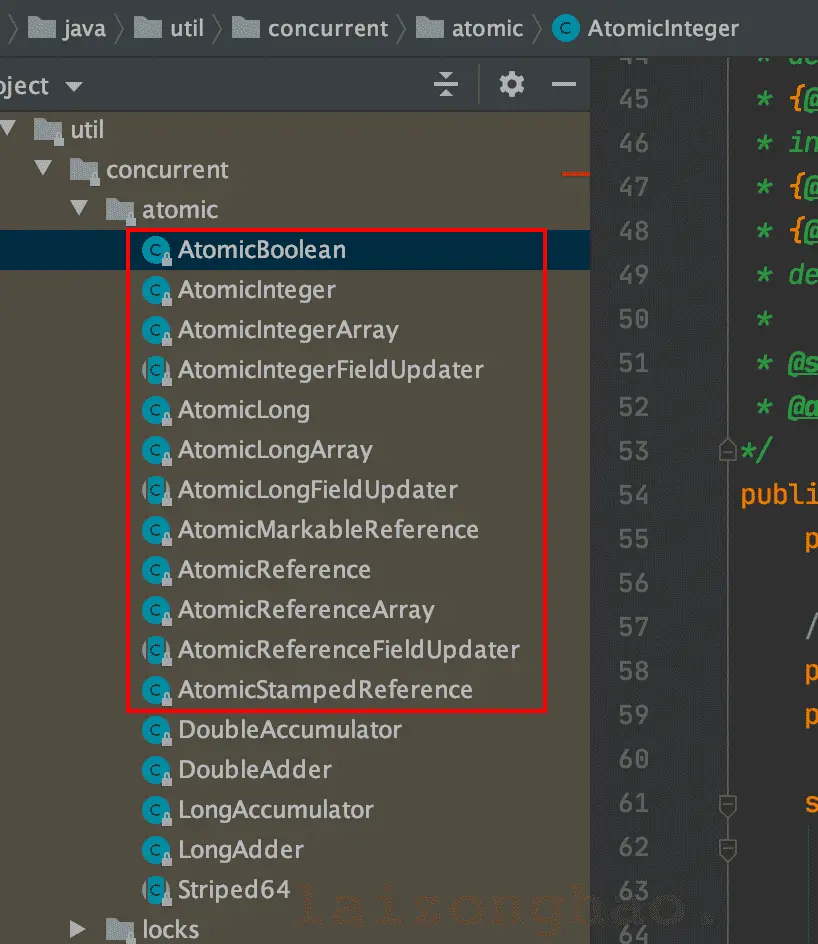The width and height of the screenshot is (818, 944).
Task: Click the DoubleAdder class icon
Action: click(x=156, y=770)
